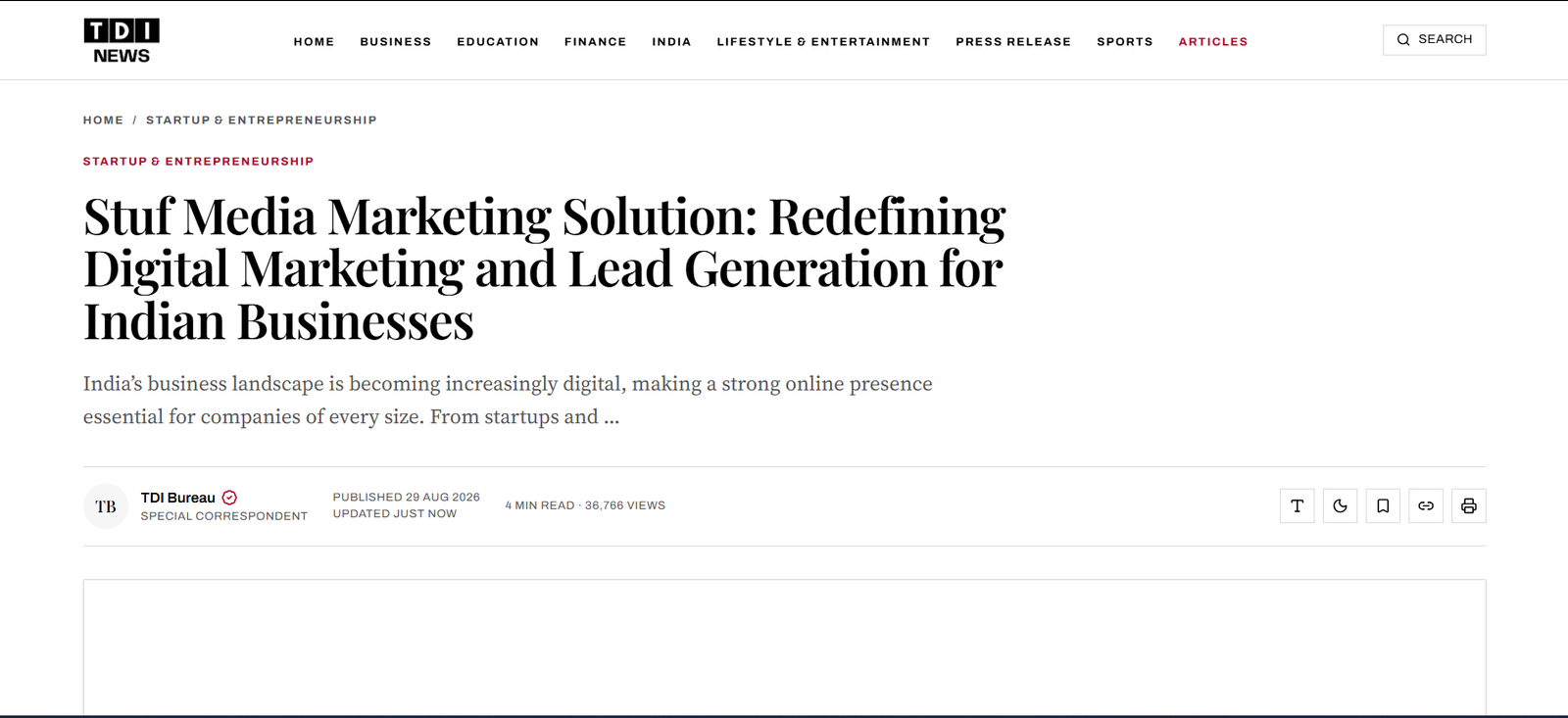Screen dimensions: 1568x718
Task: Copy the article link with the chain icon
Action: point(1426,505)
